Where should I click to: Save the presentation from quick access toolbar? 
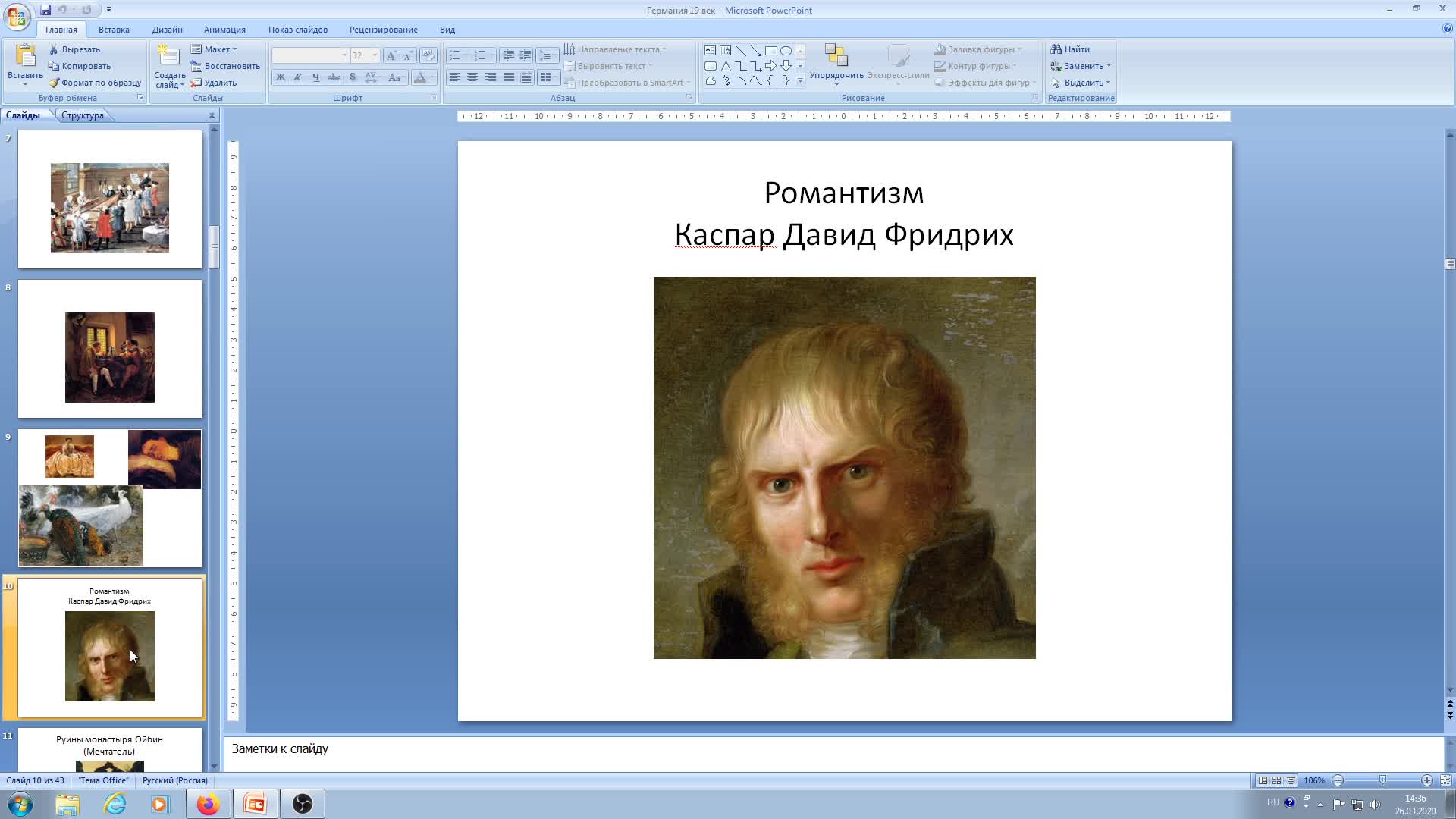coord(45,10)
